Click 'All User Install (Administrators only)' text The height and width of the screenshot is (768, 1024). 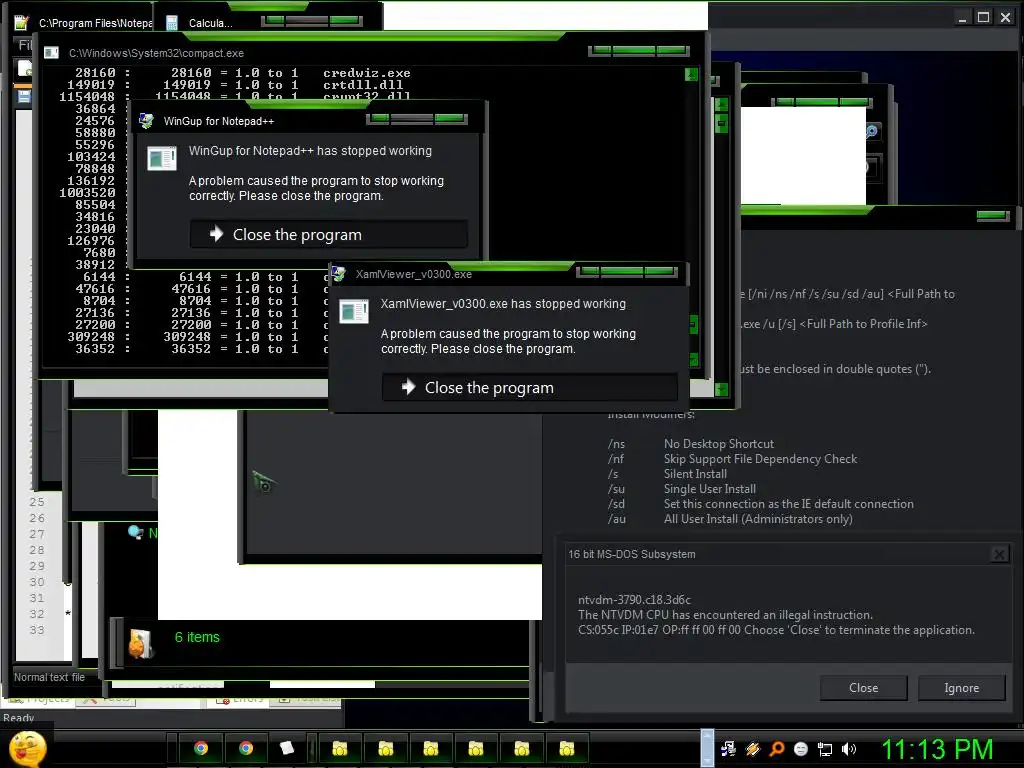coord(758,519)
